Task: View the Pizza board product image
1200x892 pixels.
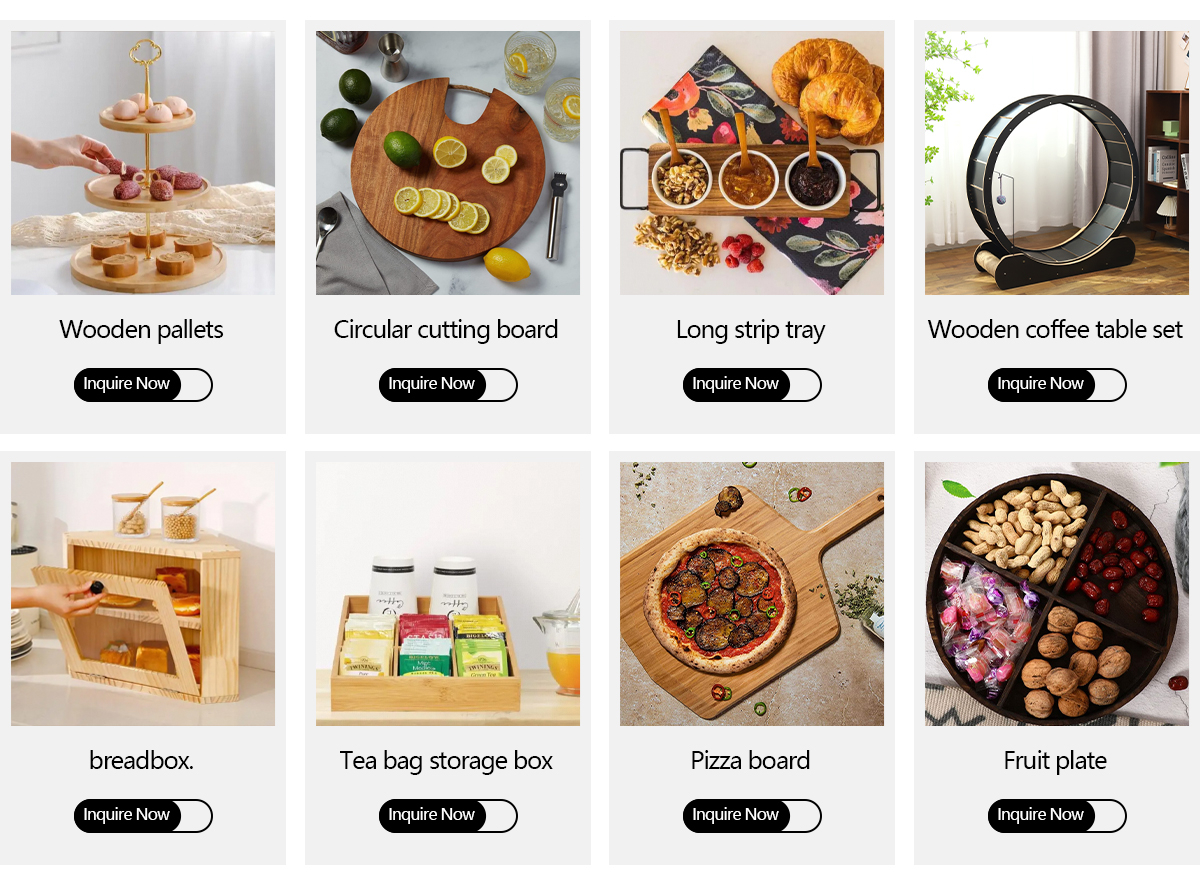Action: pos(752,594)
